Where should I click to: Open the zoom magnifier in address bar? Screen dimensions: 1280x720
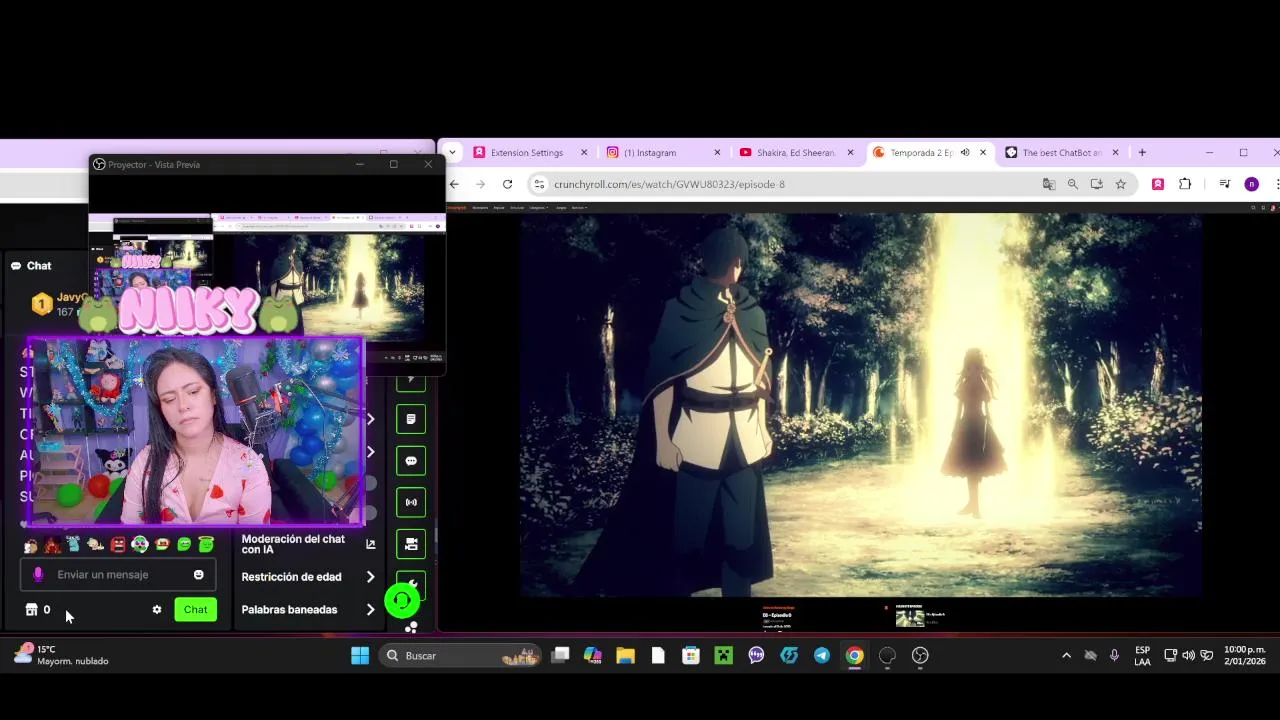[1073, 184]
